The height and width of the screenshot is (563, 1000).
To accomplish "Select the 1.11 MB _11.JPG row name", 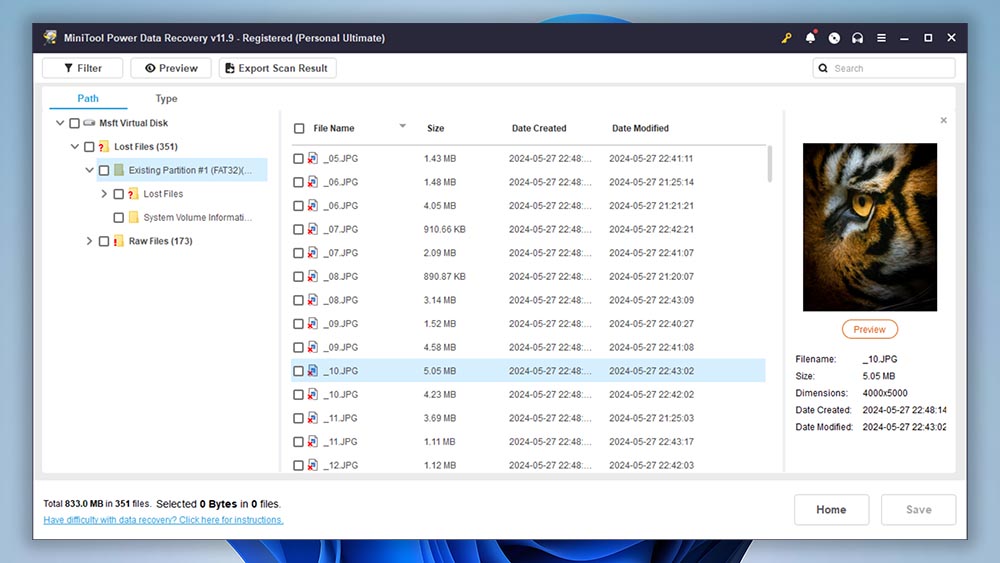I will pos(340,441).
